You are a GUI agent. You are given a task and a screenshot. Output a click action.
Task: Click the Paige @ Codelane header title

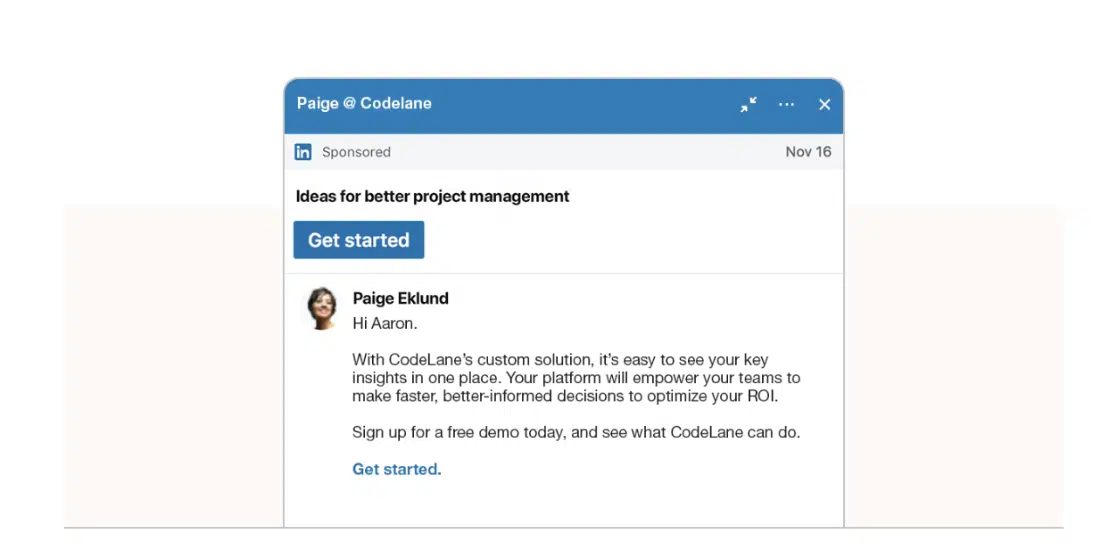(364, 104)
